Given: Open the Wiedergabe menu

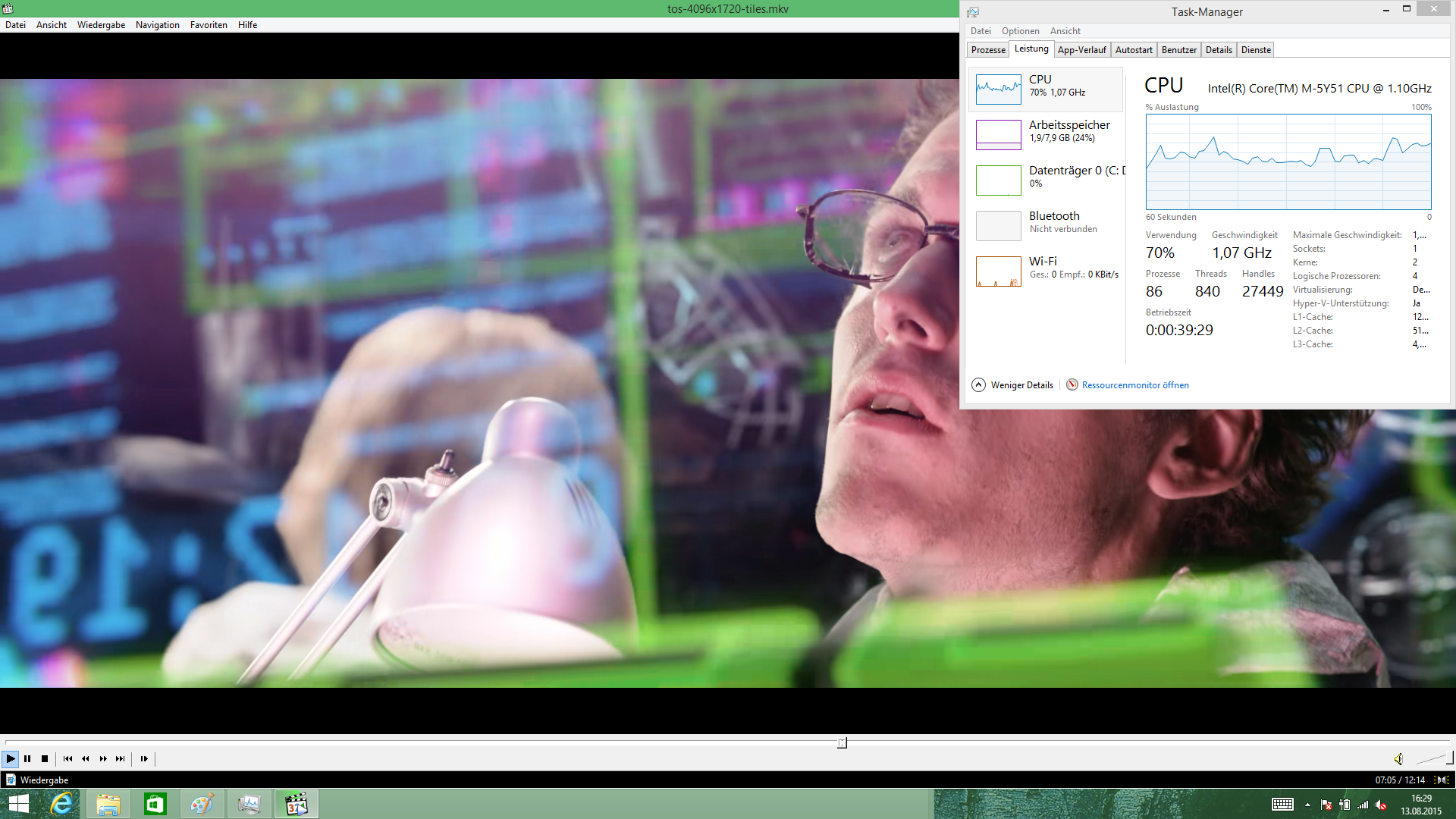Looking at the screenshot, I should point(101,25).
